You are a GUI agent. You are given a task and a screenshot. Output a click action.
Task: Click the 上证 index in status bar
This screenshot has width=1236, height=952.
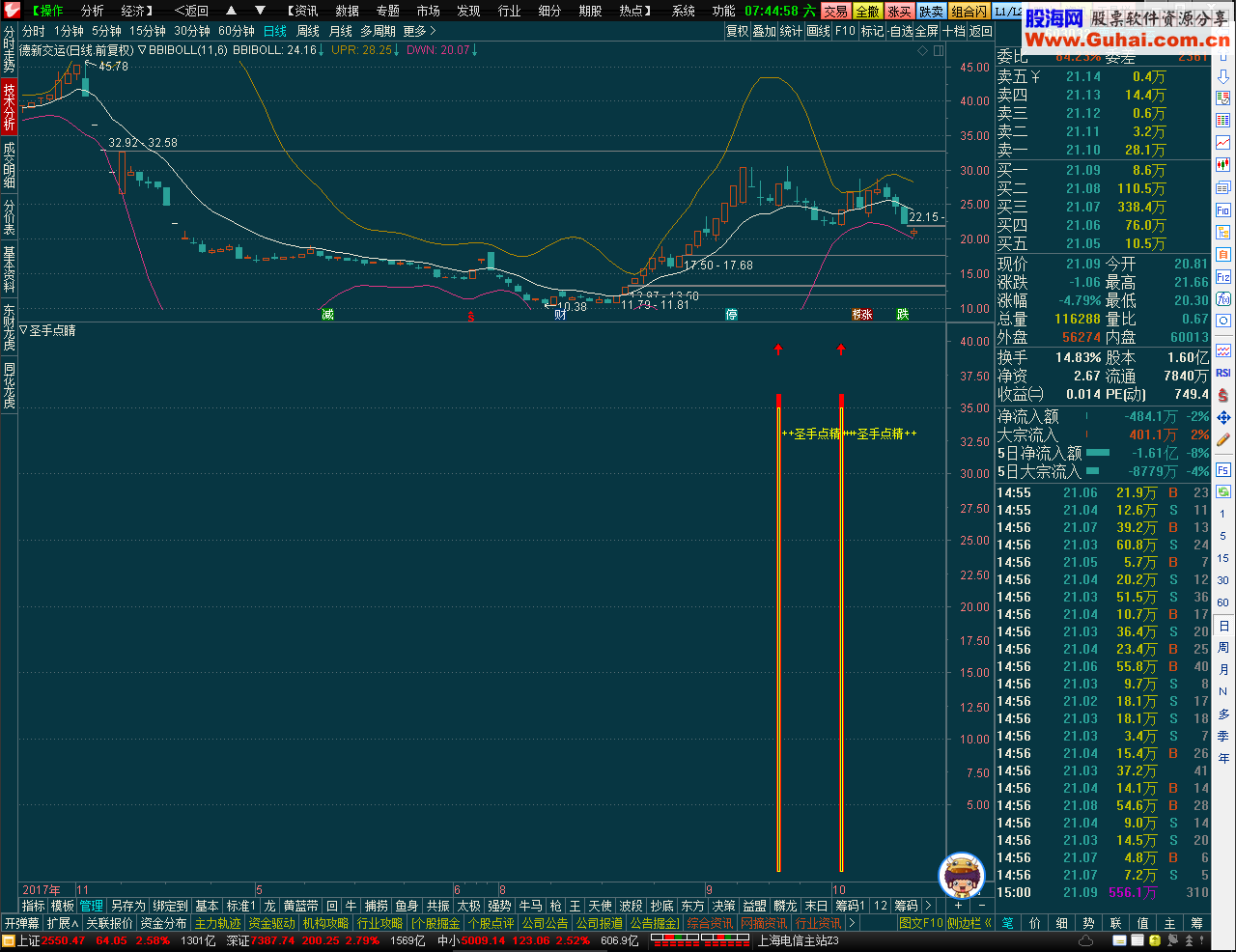click(29, 940)
